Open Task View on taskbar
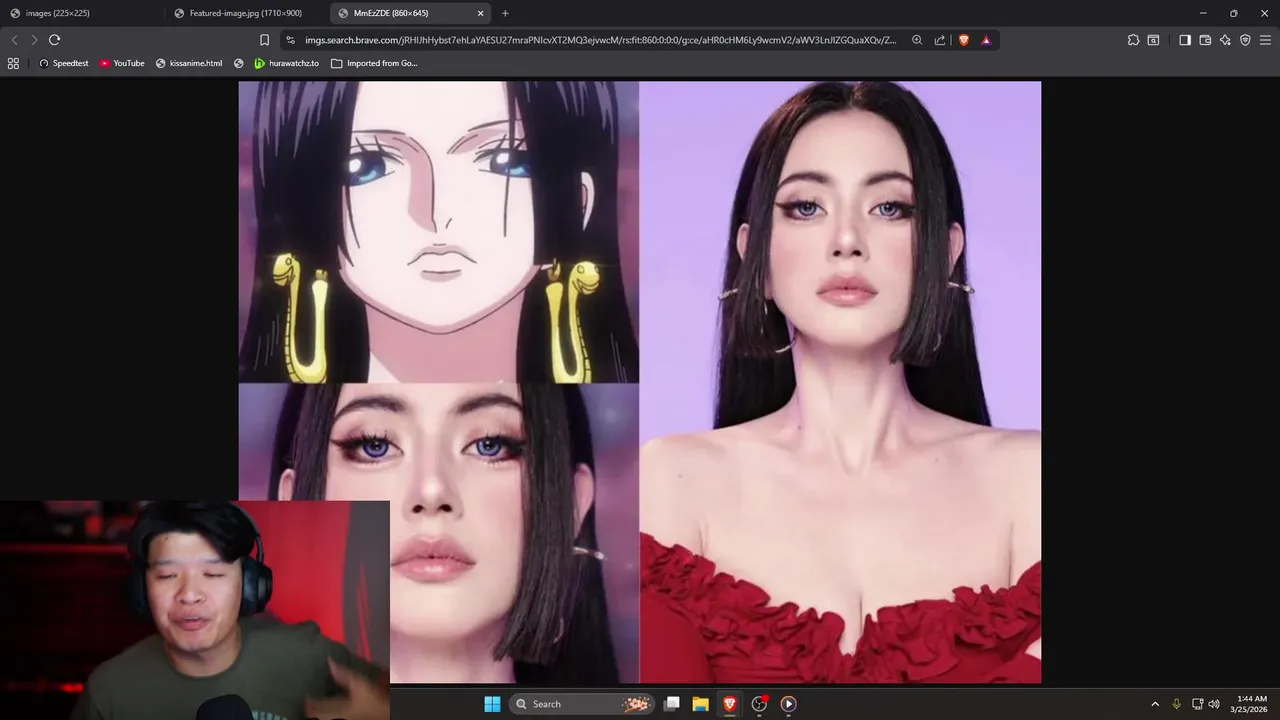 coord(672,704)
